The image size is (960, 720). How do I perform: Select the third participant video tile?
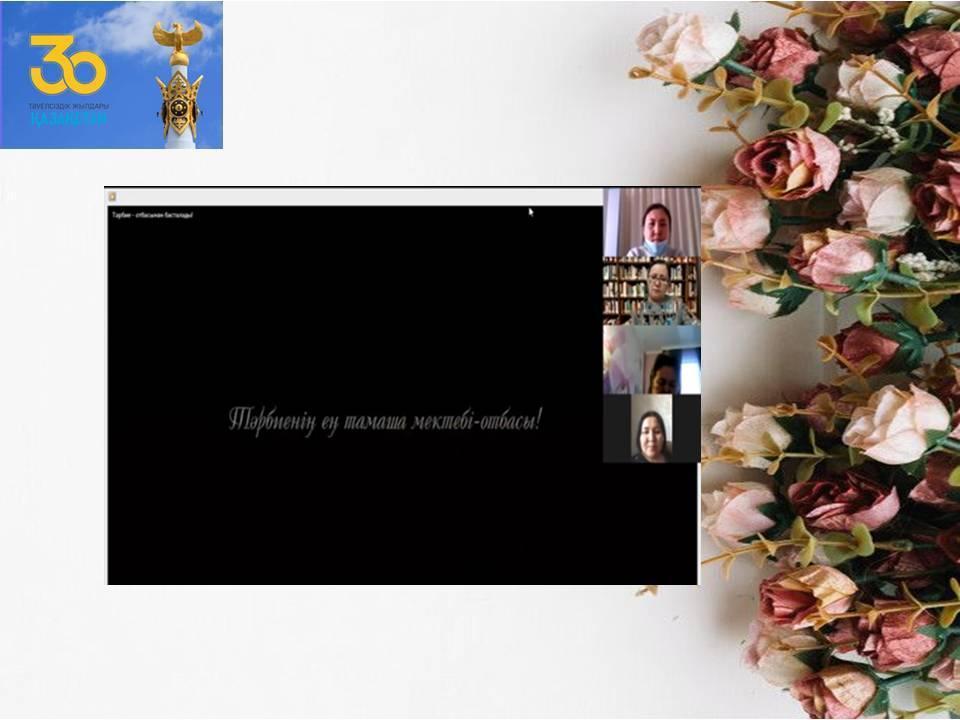[x=651, y=359]
